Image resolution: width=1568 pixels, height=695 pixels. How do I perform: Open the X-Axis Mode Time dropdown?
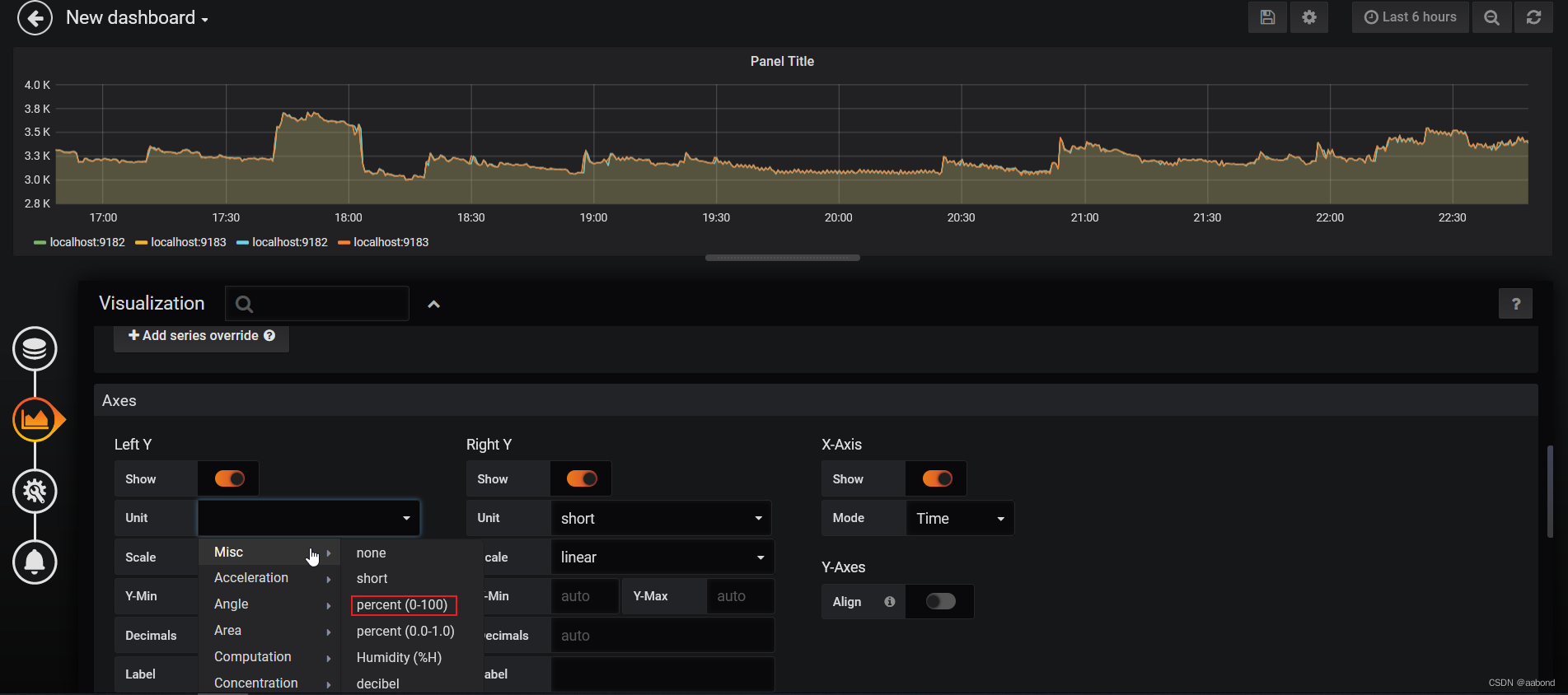tap(960, 518)
